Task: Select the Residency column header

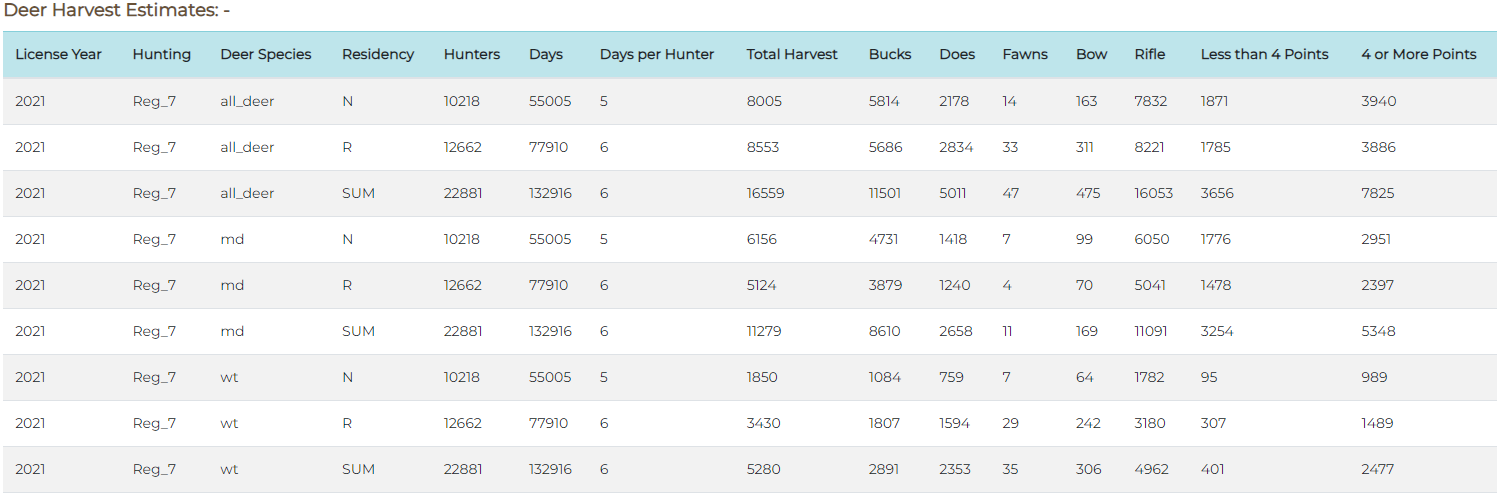Action: tap(378, 55)
